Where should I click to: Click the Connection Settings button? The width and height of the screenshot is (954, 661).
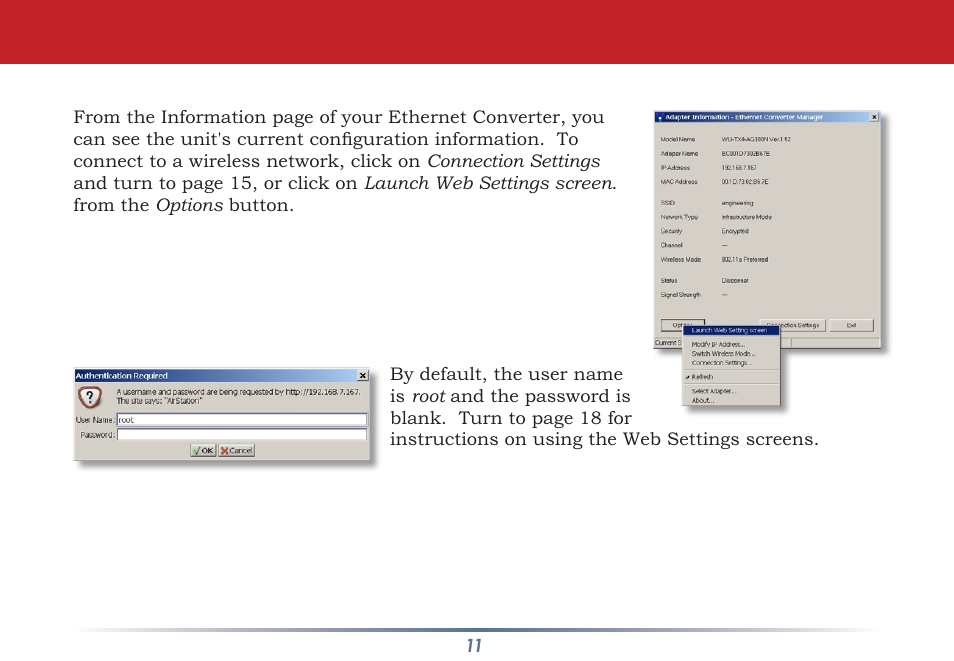point(793,325)
